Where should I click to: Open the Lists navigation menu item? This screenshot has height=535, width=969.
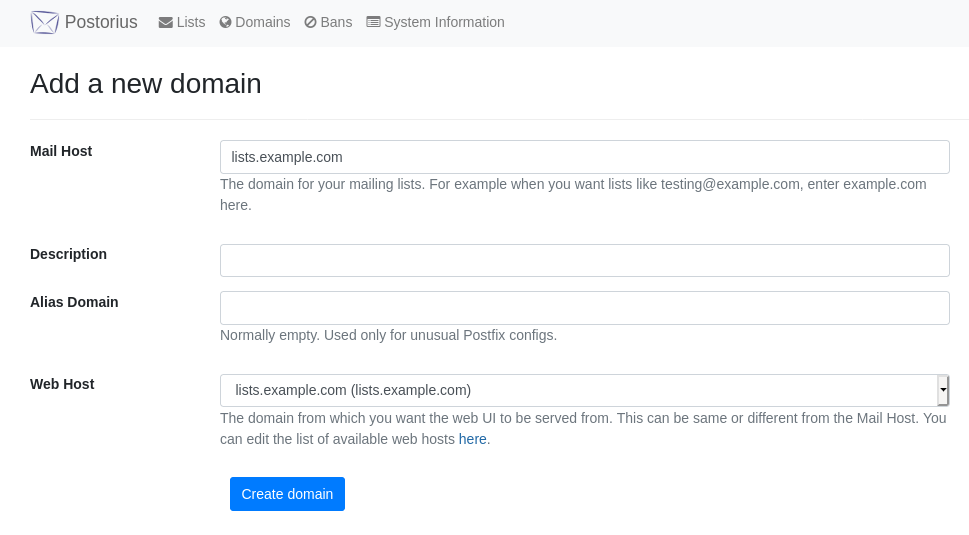coord(182,22)
